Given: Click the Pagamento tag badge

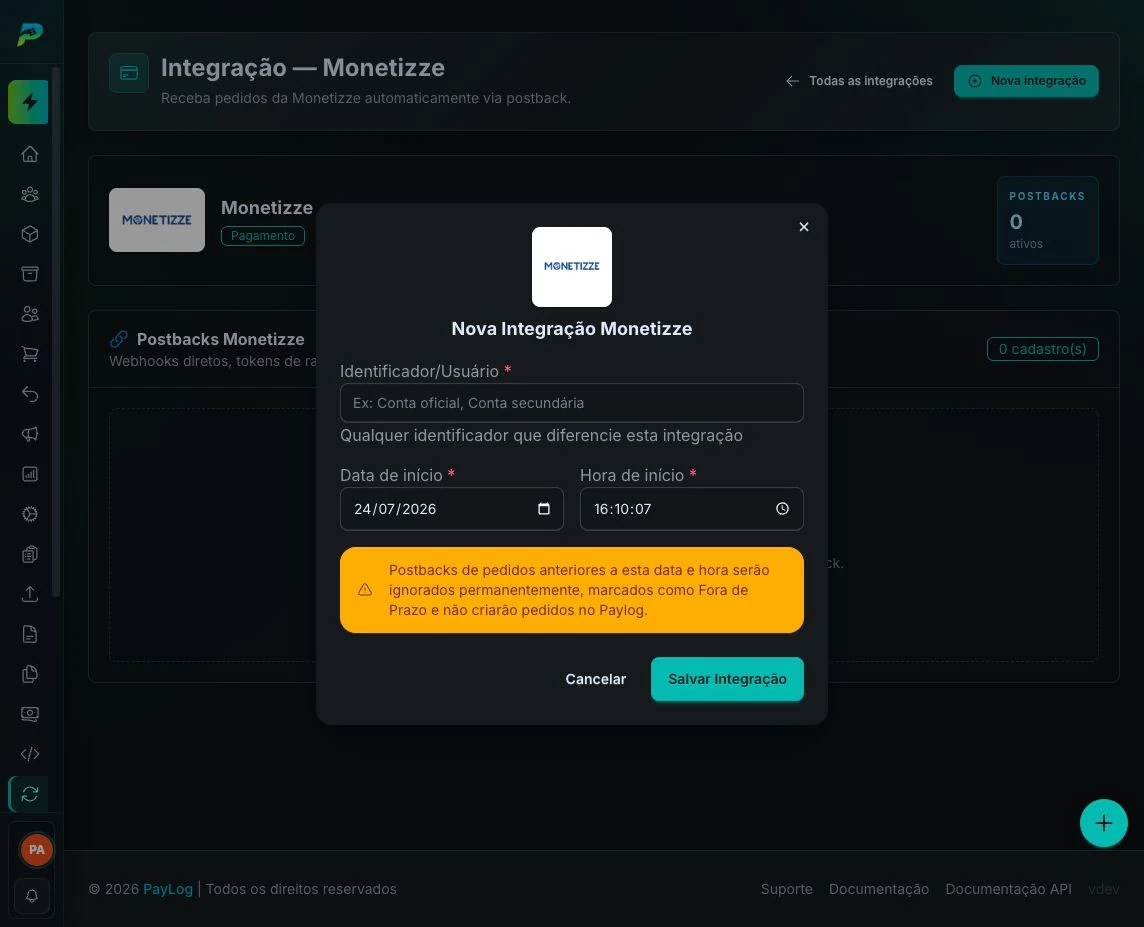Looking at the screenshot, I should (x=263, y=236).
